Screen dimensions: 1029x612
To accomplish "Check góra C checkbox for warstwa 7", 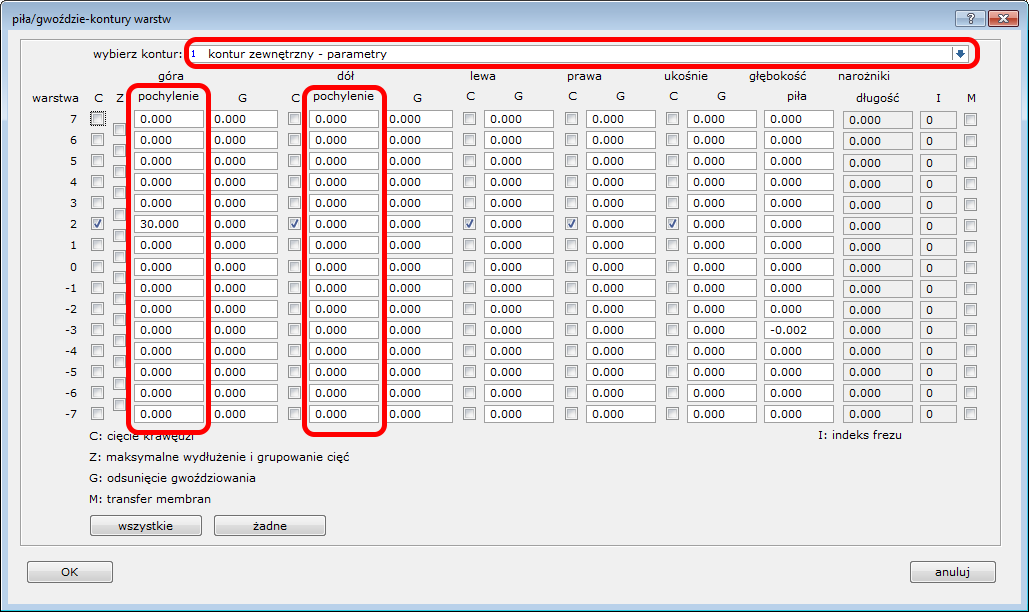I will pos(97,119).
